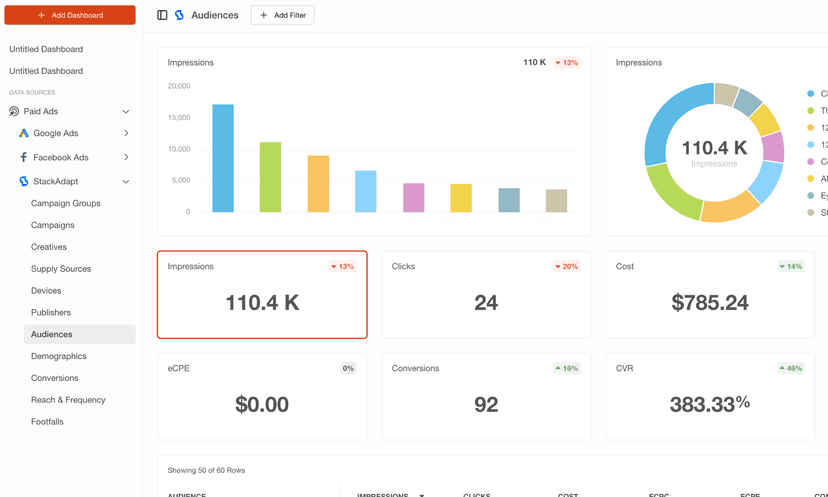
Task: Open the first Untitled Dashboard
Action: pyautogui.click(x=46, y=49)
